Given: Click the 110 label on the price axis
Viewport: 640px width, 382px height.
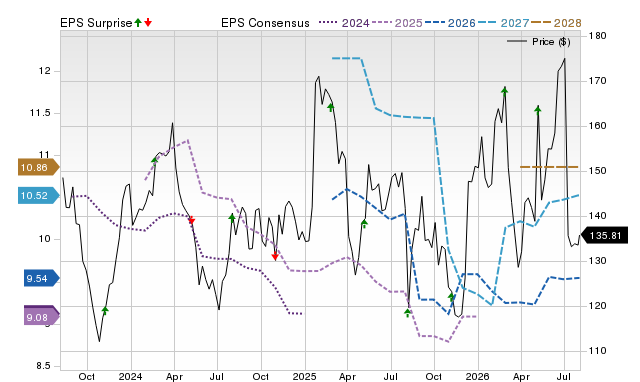Looking at the screenshot, I should 598,350.
